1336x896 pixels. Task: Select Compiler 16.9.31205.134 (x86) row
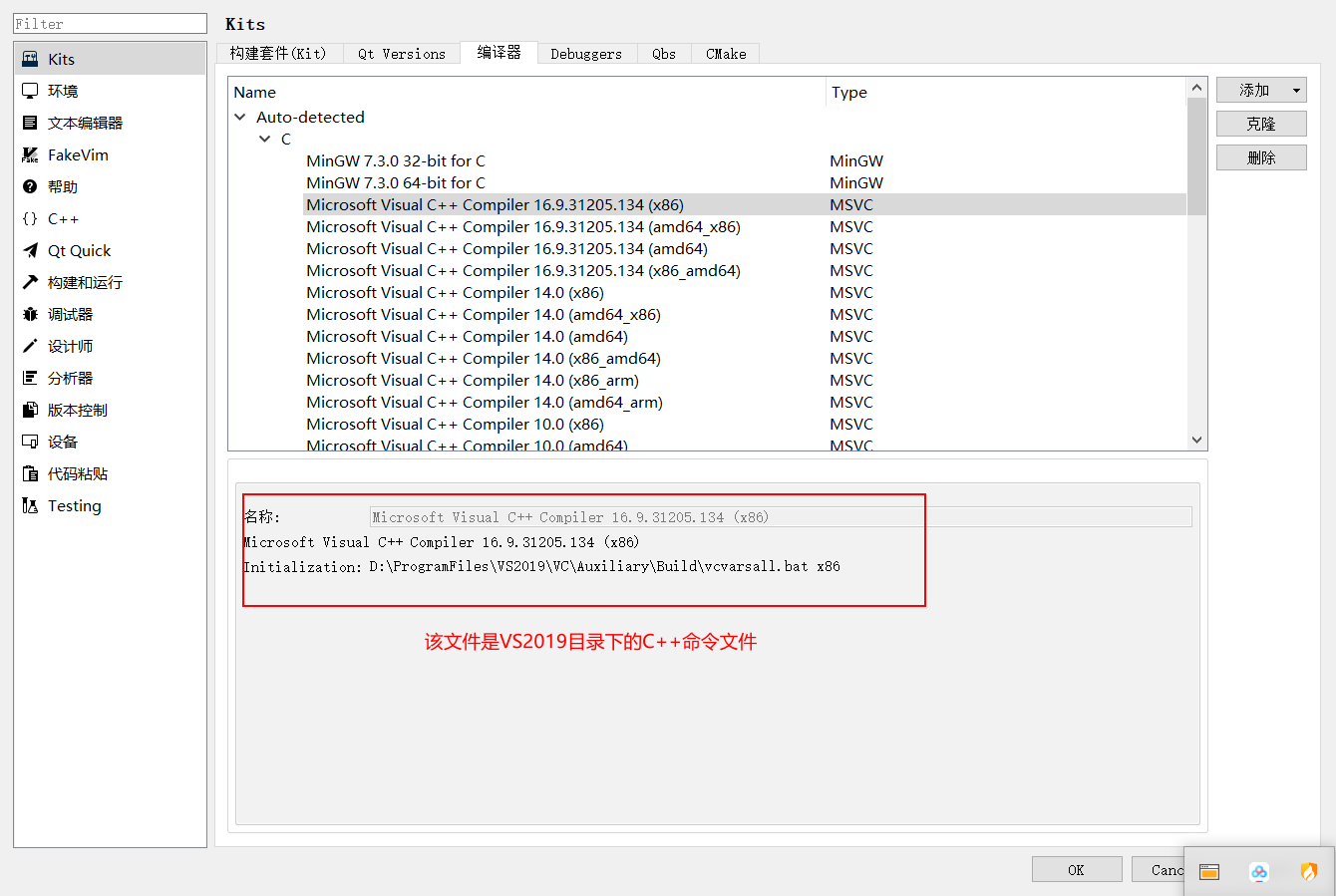pos(745,204)
